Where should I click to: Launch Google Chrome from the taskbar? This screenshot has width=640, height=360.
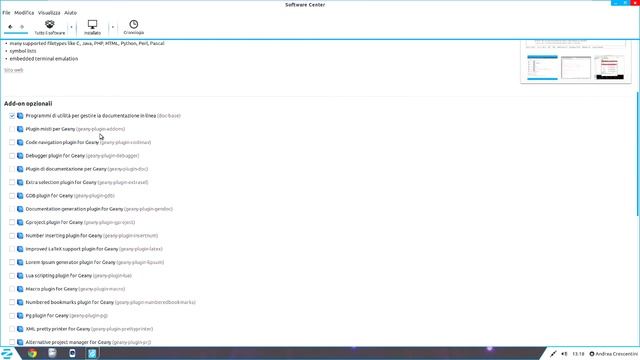click(x=32, y=353)
